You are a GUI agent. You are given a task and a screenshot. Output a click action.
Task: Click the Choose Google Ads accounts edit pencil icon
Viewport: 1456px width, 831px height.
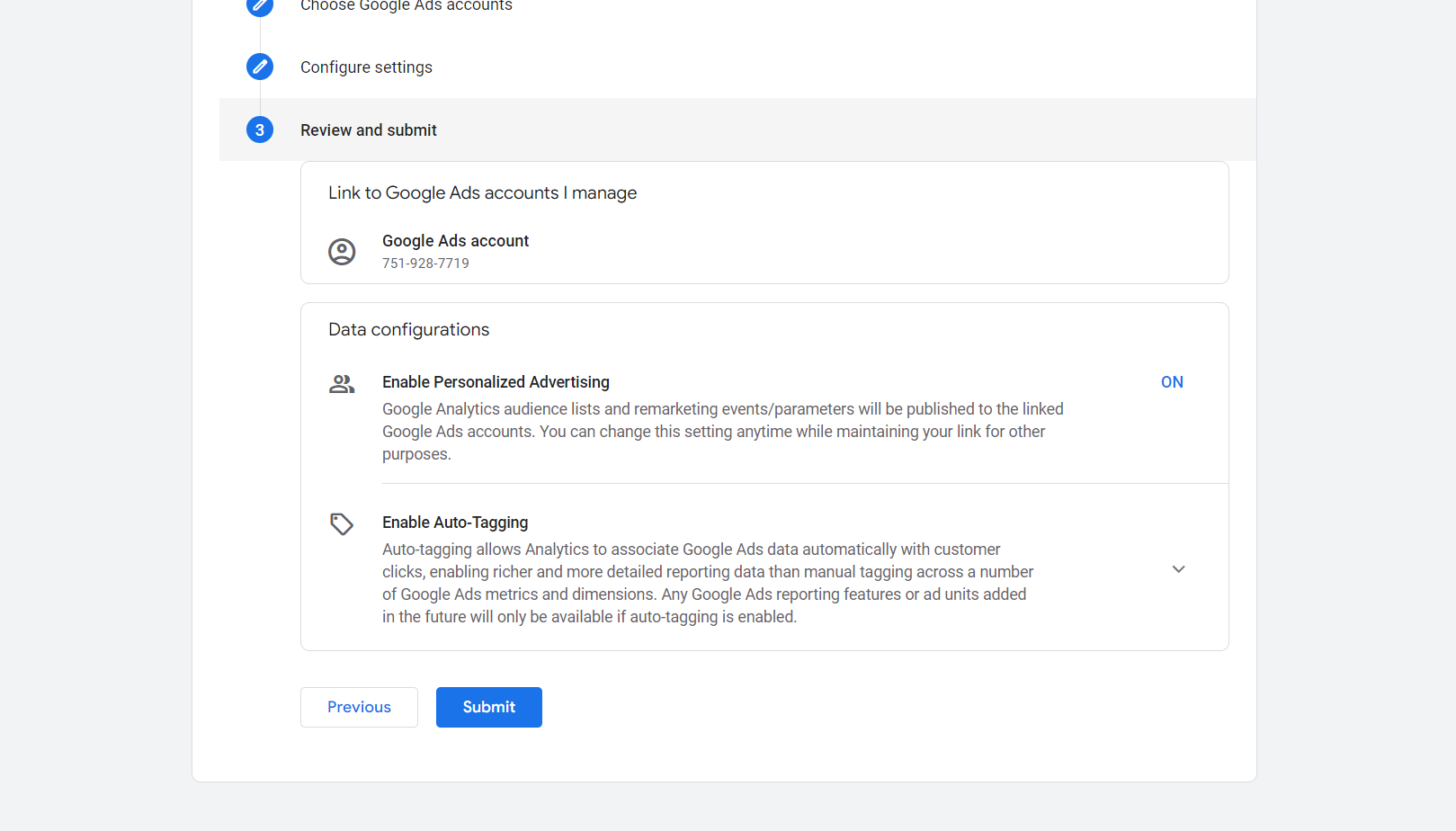point(260,5)
